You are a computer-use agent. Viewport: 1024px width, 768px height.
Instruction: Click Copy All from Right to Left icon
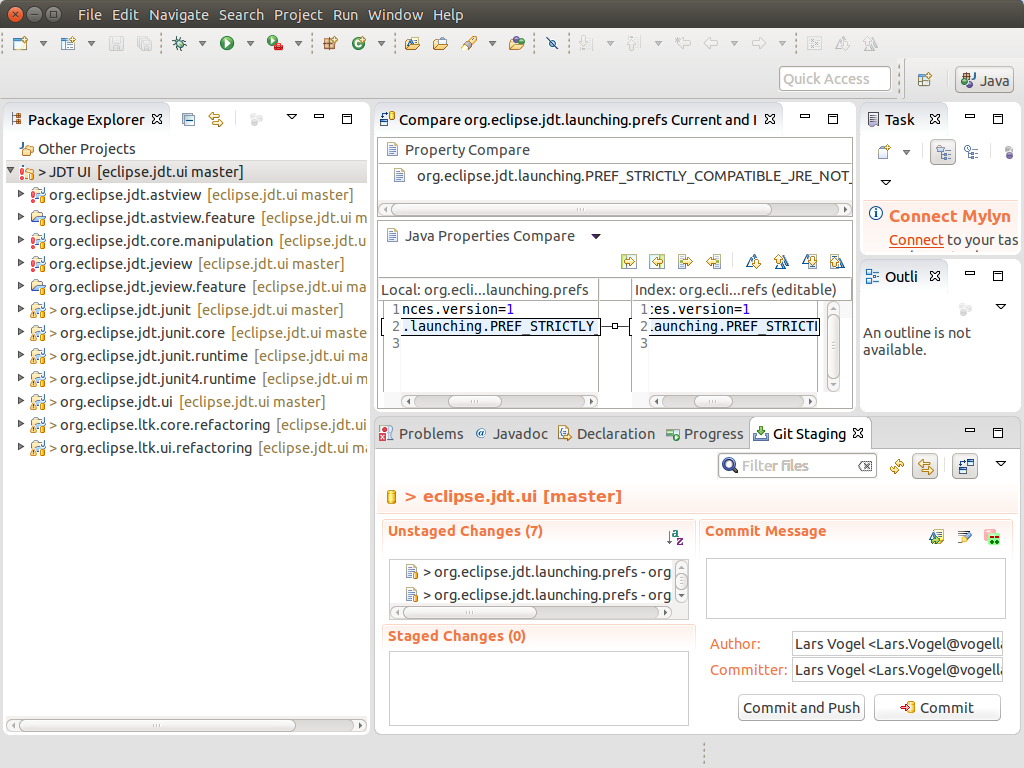[x=657, y=262]
